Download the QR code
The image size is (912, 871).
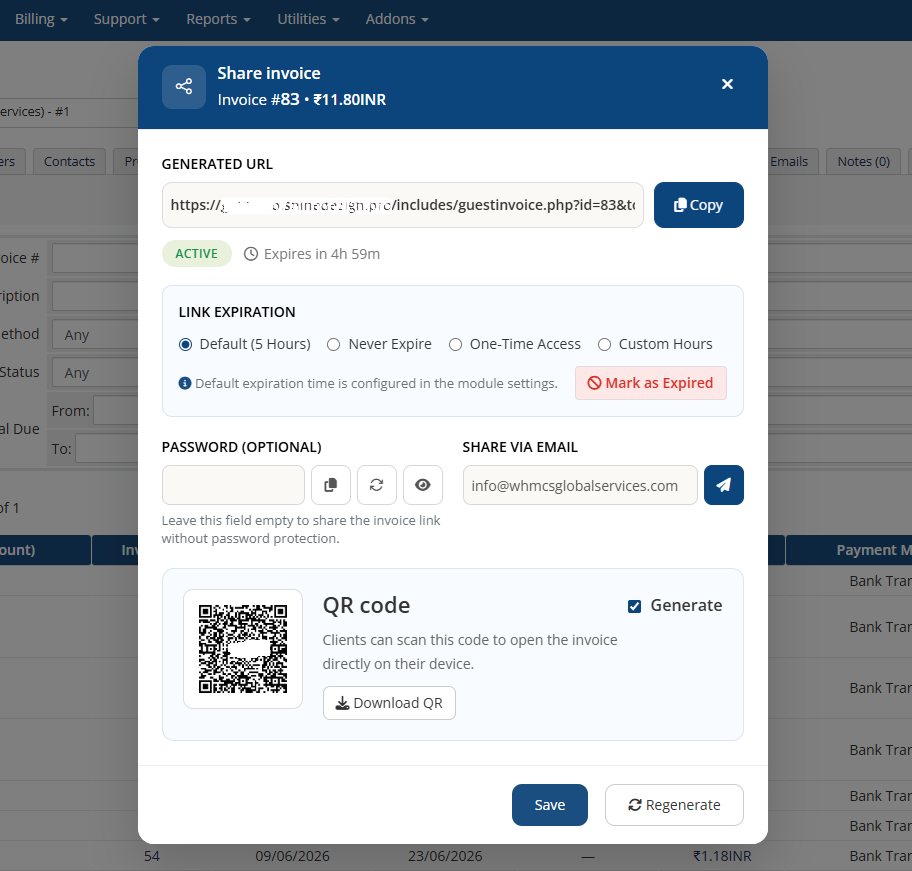click(389, 703)
